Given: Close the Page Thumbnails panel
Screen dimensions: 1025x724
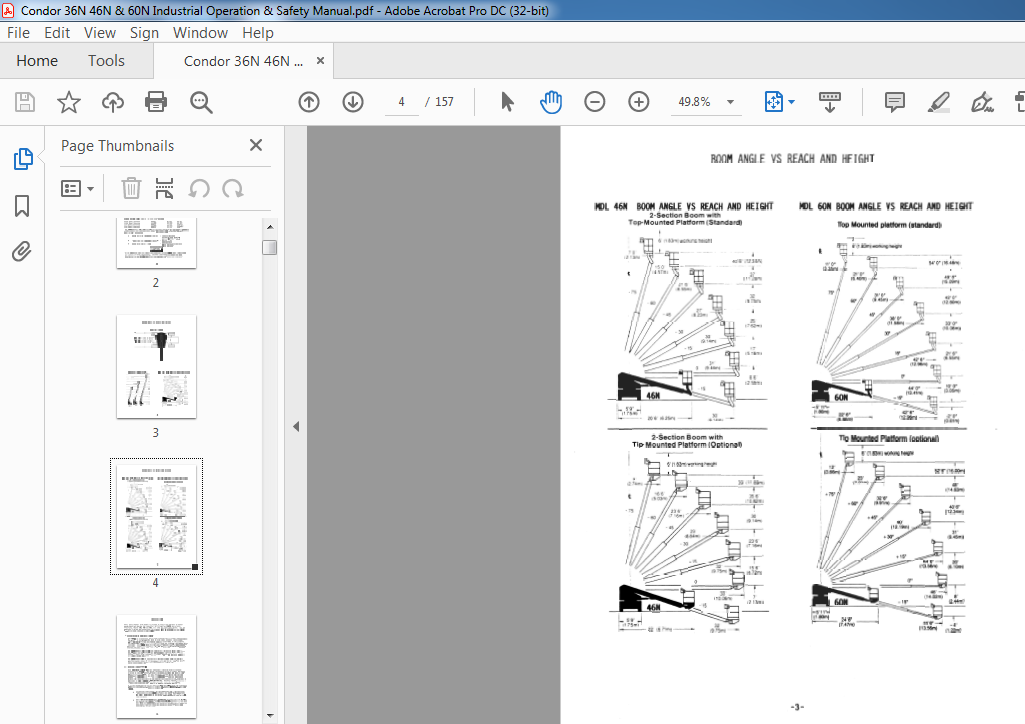Looking at the screenshot, I should point(256,145).
